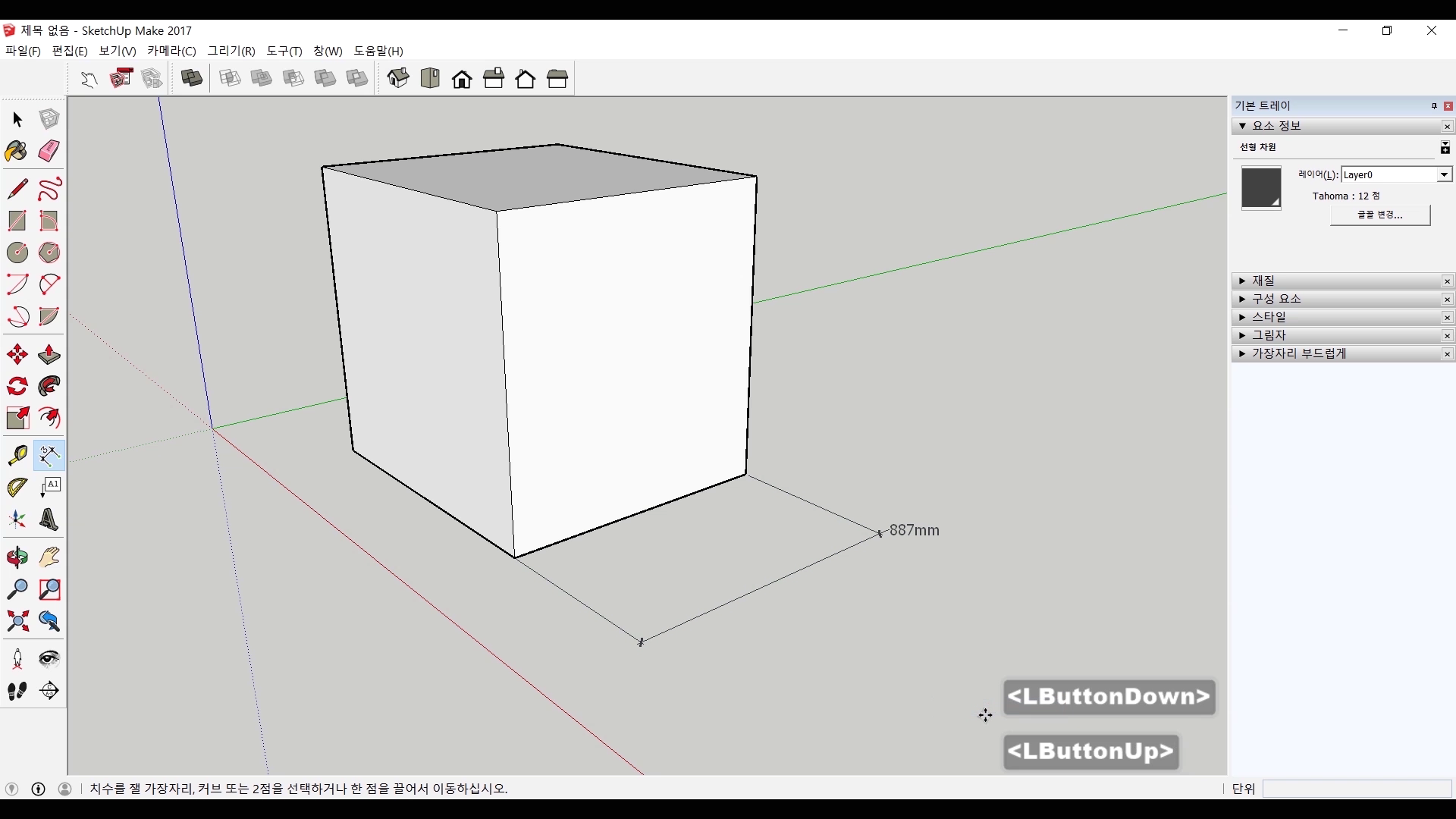Click the dark material color swatch

[x=1260, y=187]
